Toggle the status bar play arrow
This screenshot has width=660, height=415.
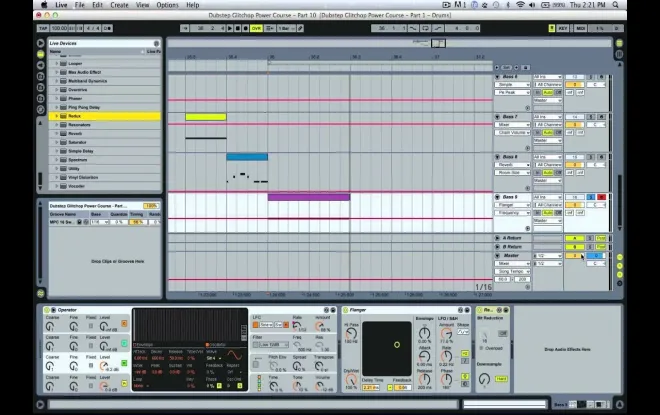coord(40,405)
